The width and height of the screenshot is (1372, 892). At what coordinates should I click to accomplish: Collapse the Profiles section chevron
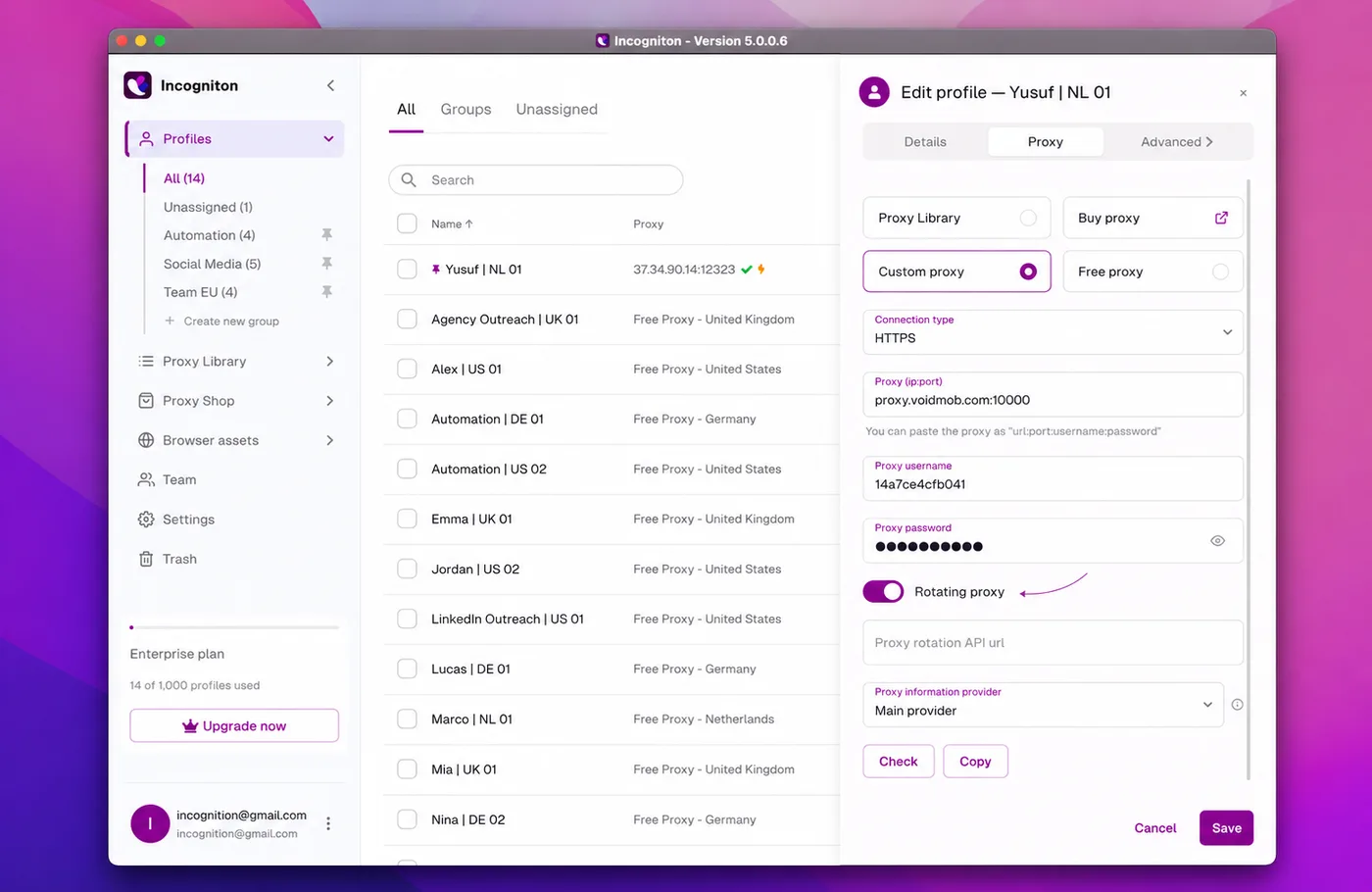(328, 139)
